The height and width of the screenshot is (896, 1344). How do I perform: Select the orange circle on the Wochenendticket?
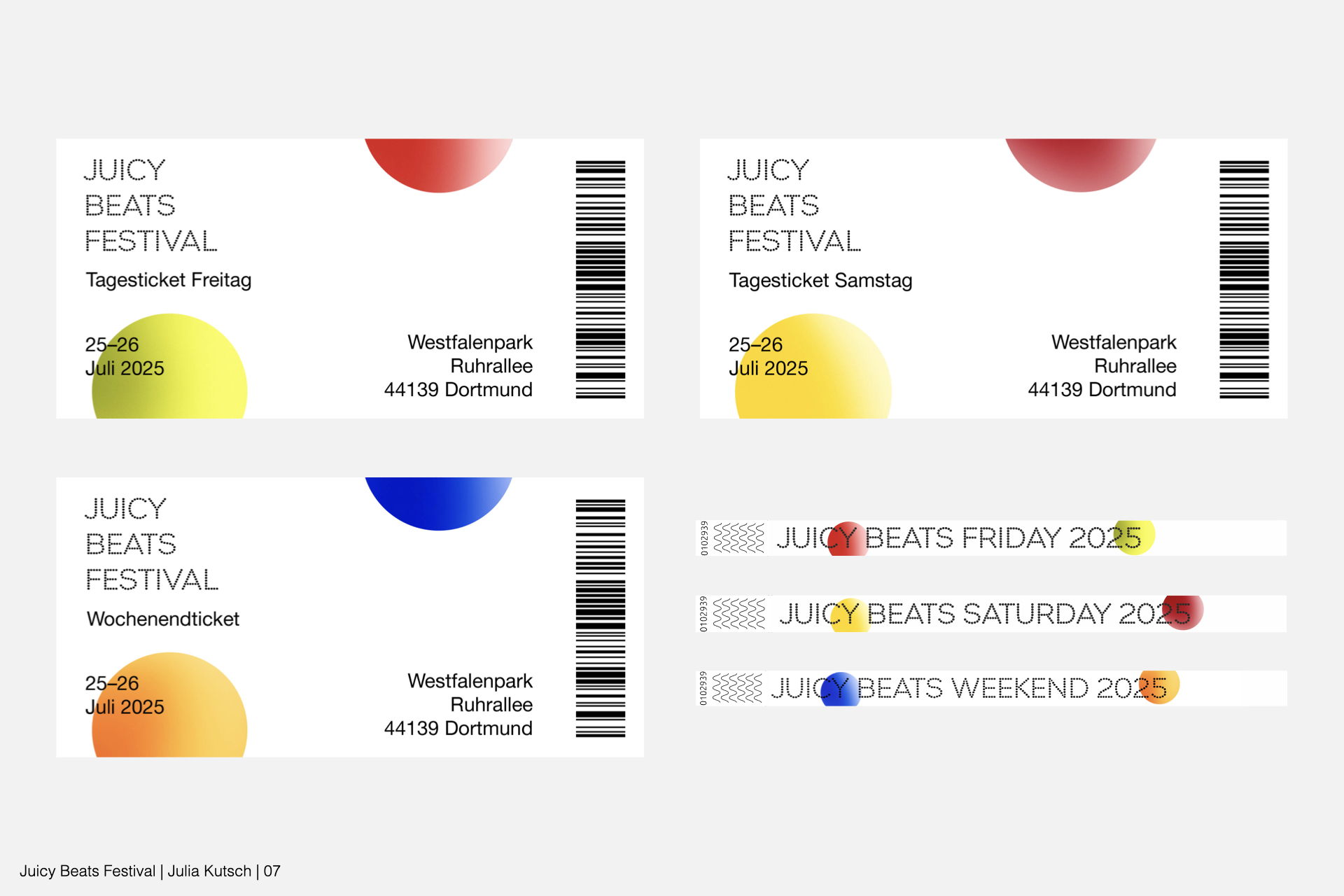pos(169,705)
